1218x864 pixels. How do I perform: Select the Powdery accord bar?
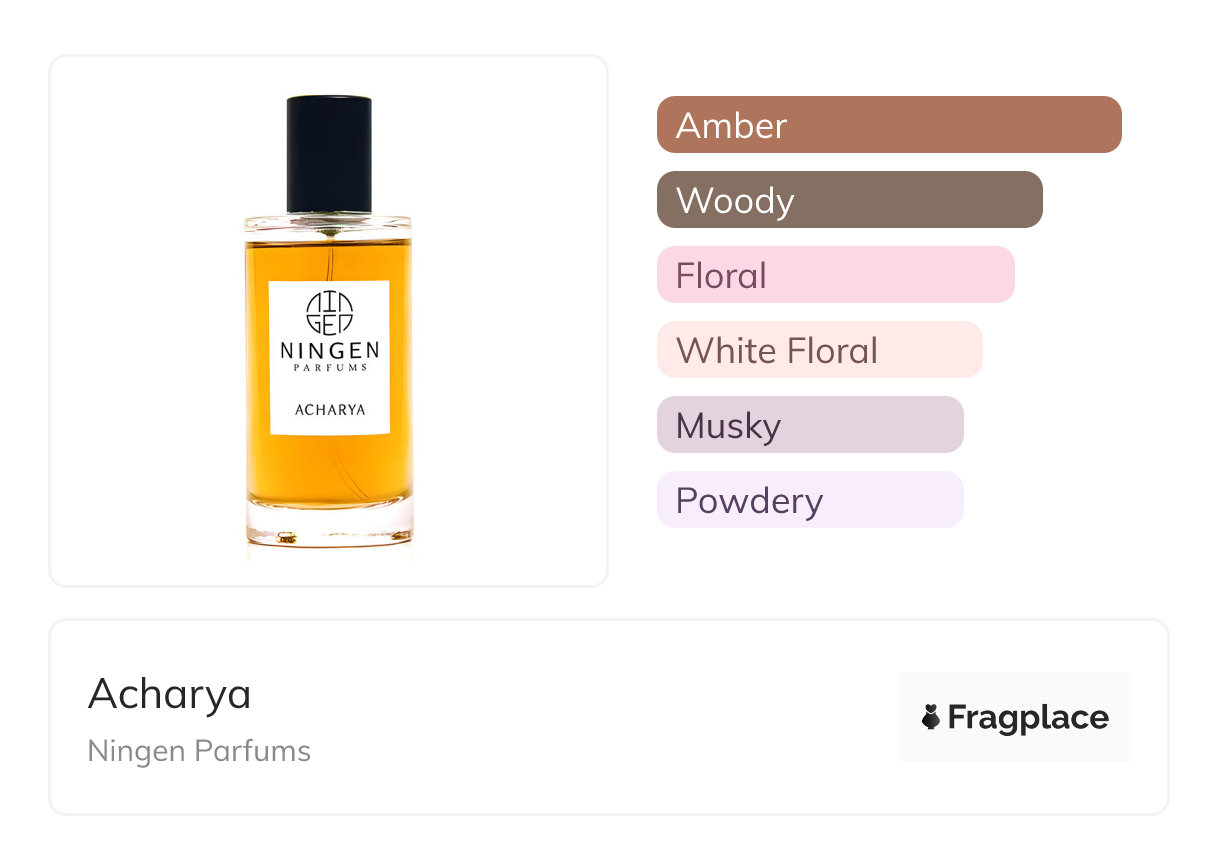pyautogui.click(x=810, y=500)
